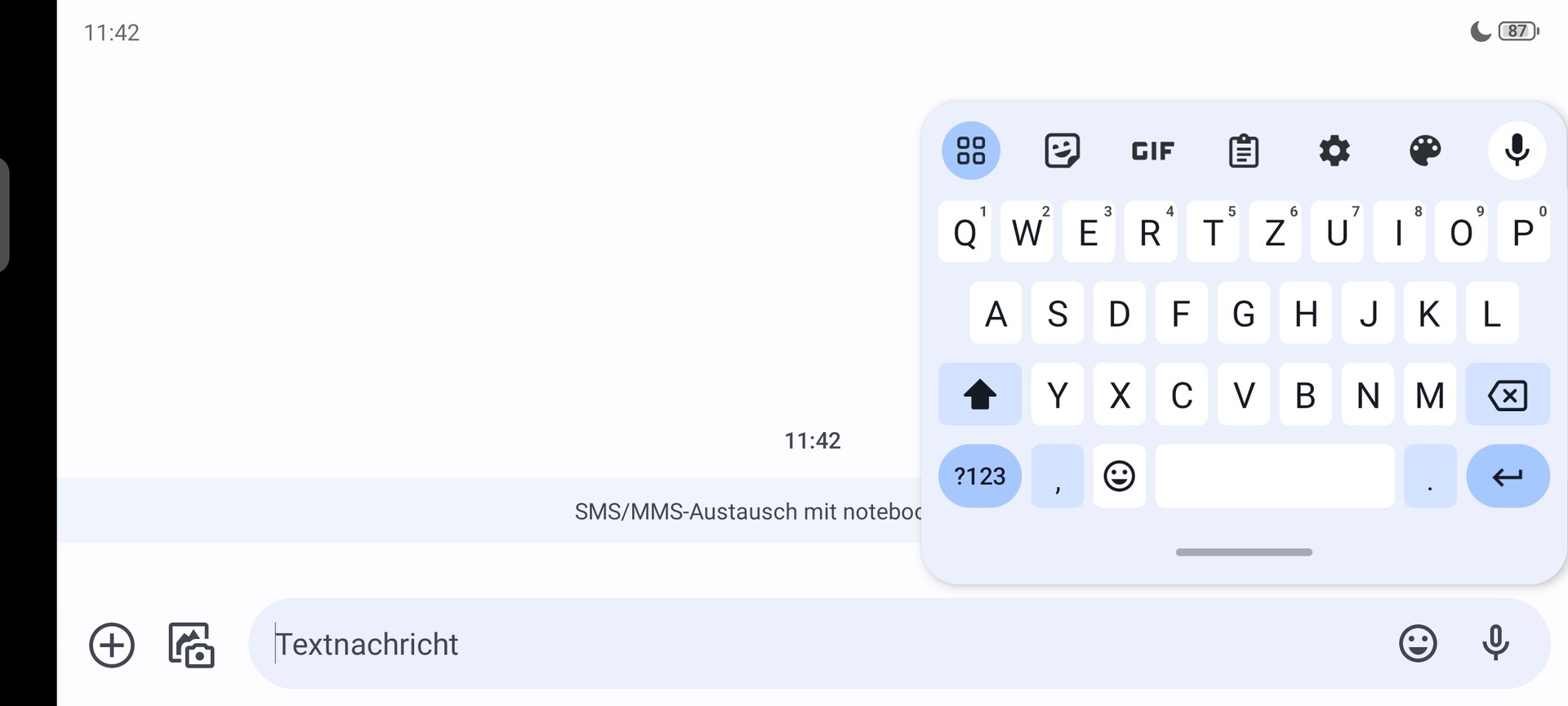Toggle the Shift key
This screenshot has height=706, width=1568.
(979, 395)
